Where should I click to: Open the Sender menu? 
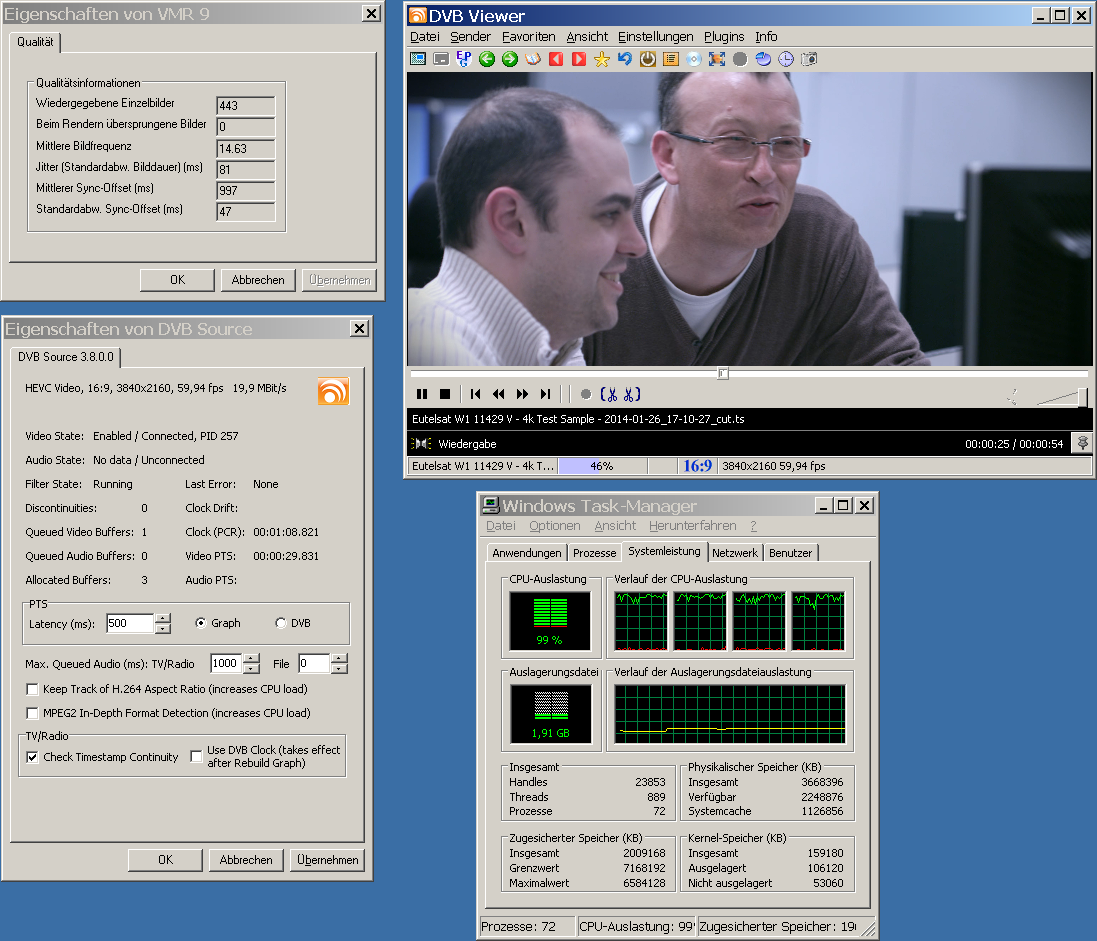click(x=470, y=36)
